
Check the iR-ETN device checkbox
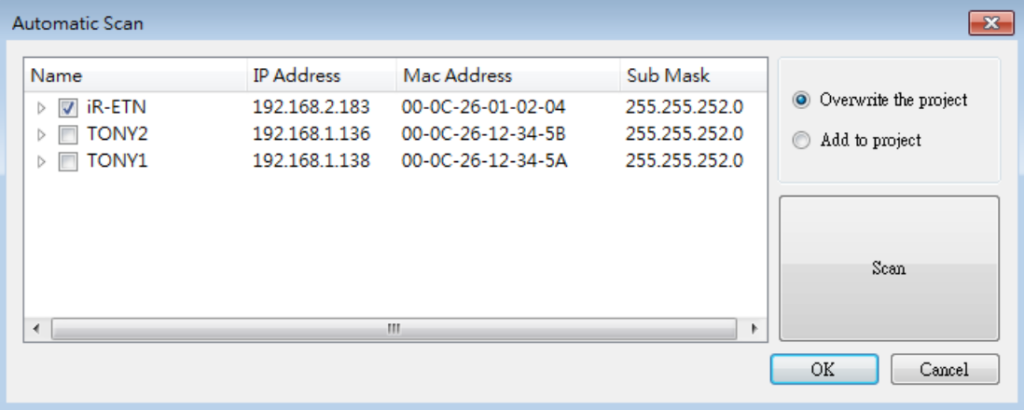(68, 107)
